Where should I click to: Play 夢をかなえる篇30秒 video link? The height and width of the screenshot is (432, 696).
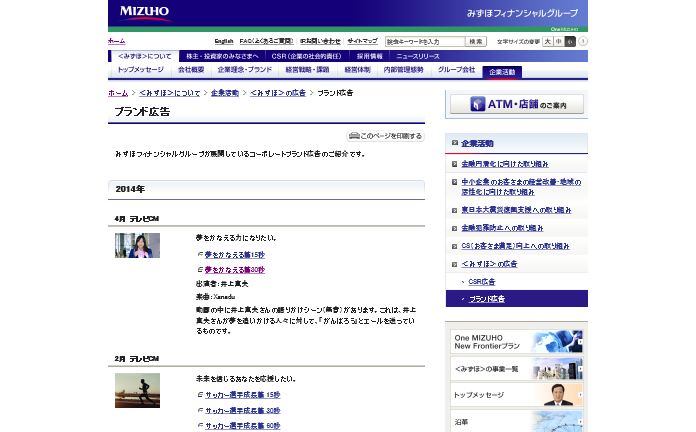click(234, 270)
